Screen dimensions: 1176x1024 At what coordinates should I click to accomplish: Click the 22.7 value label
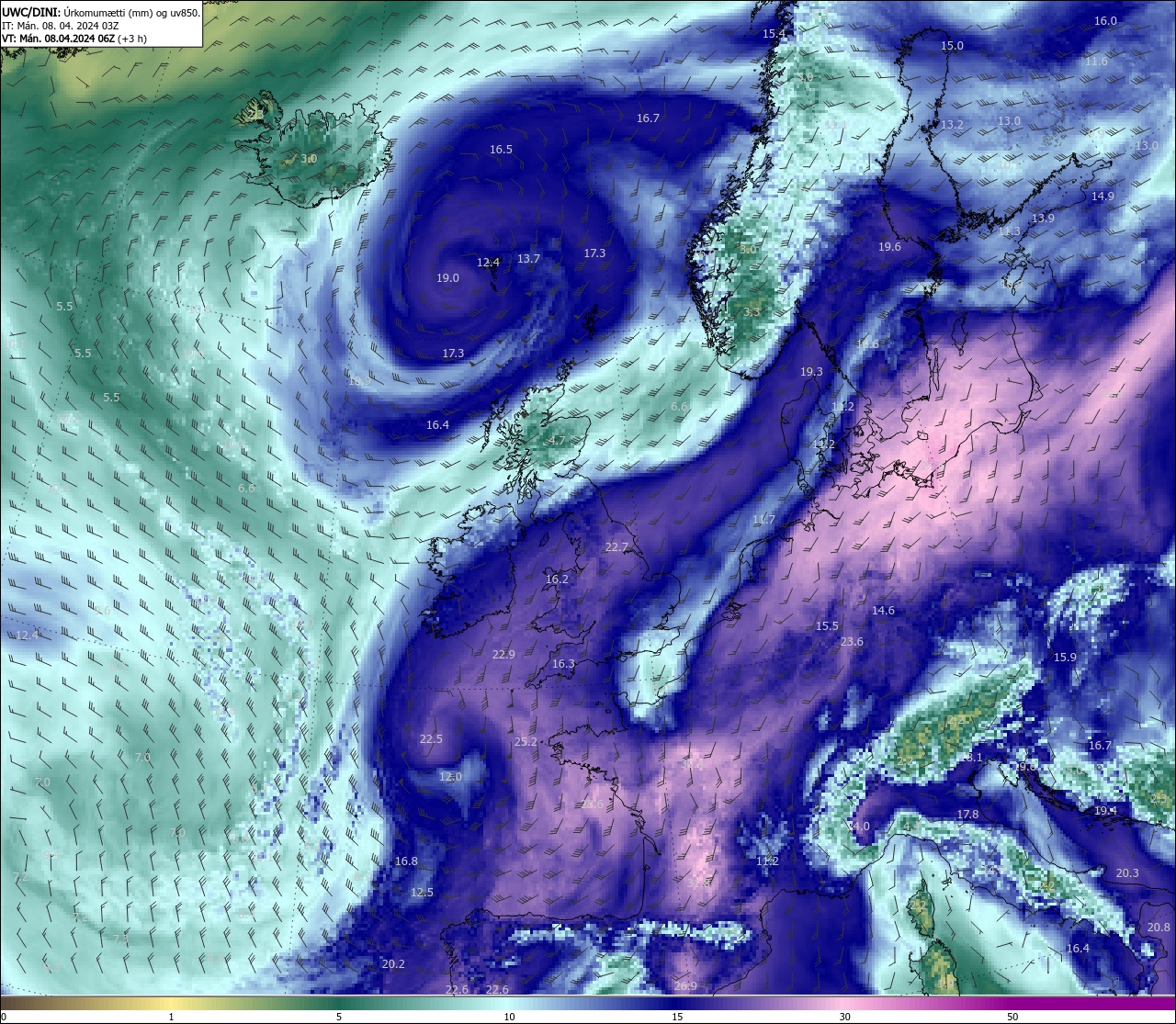[x=616, y=547]
